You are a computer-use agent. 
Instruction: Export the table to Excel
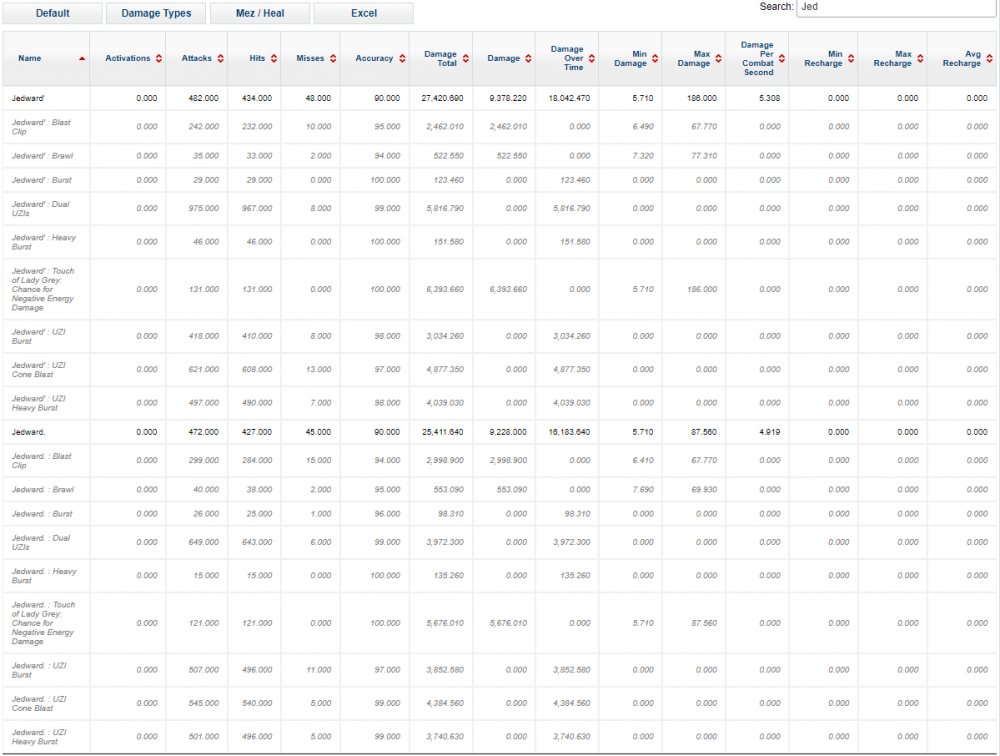pos(364,13)
